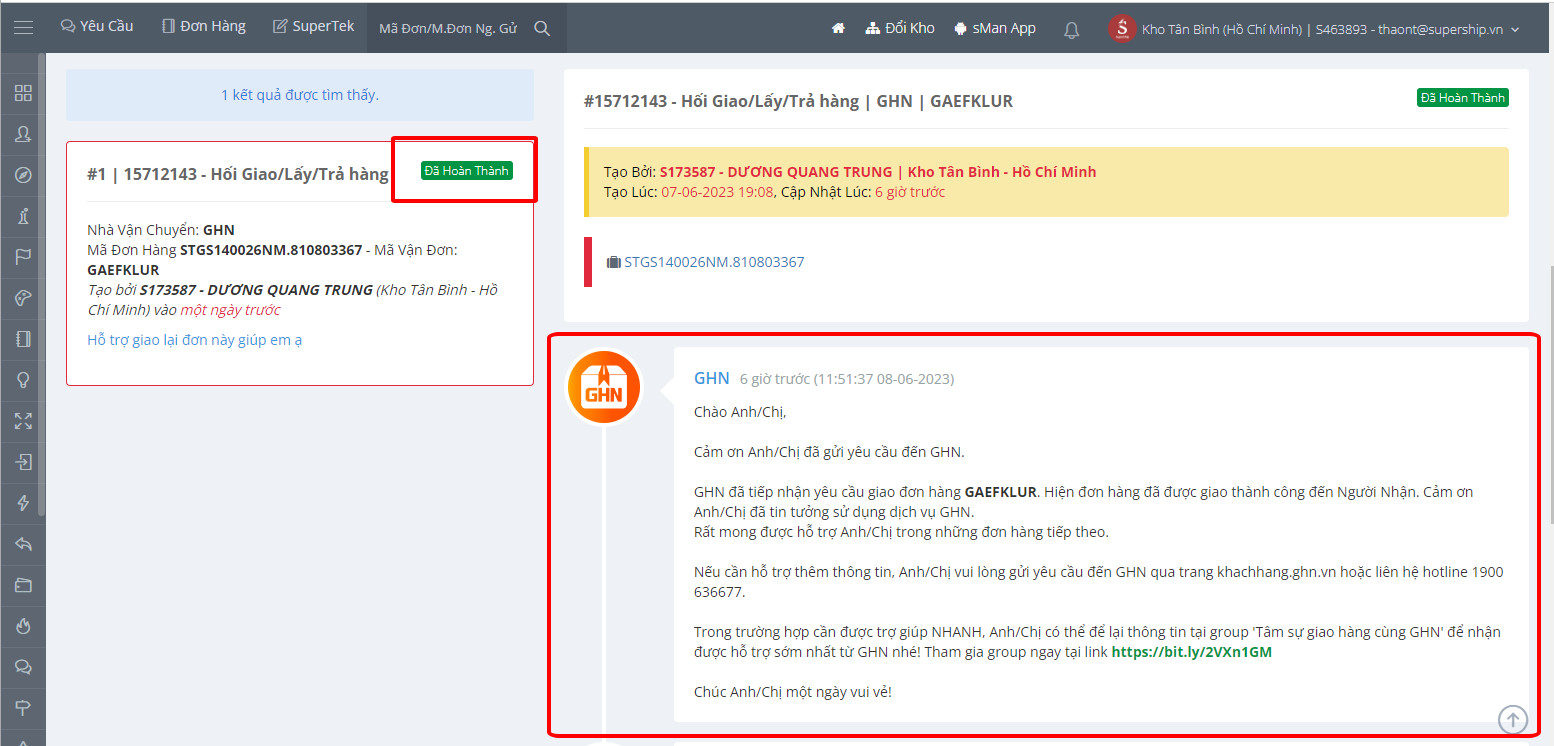
Task: Open the folder sidebar icon
Action: [x=23, y=585]
